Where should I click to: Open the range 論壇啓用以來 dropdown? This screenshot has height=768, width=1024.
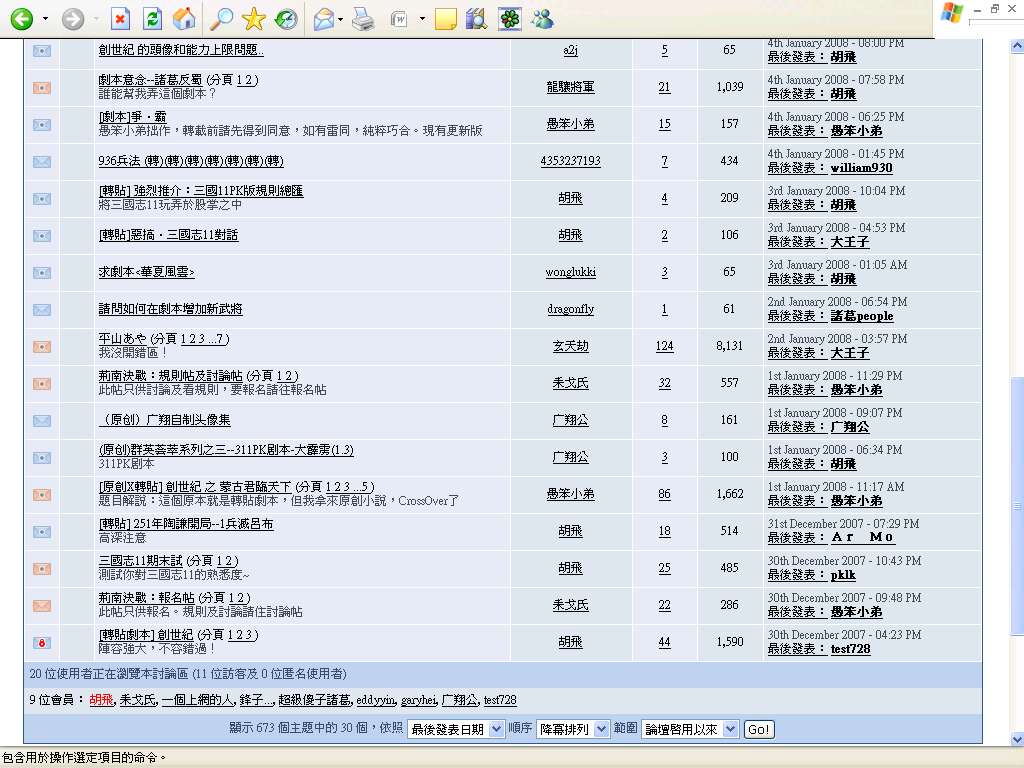pyautogui.click(x=690, y=729)
